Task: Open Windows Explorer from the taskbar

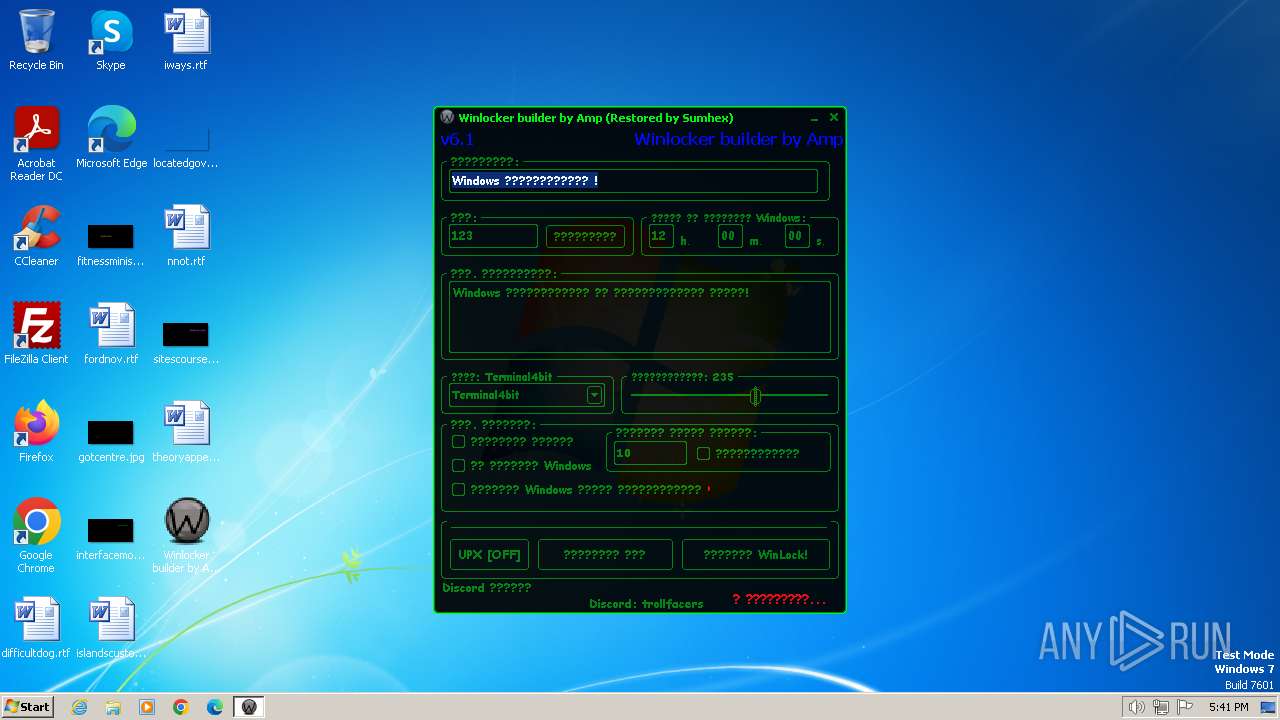Action: [113, 707]
